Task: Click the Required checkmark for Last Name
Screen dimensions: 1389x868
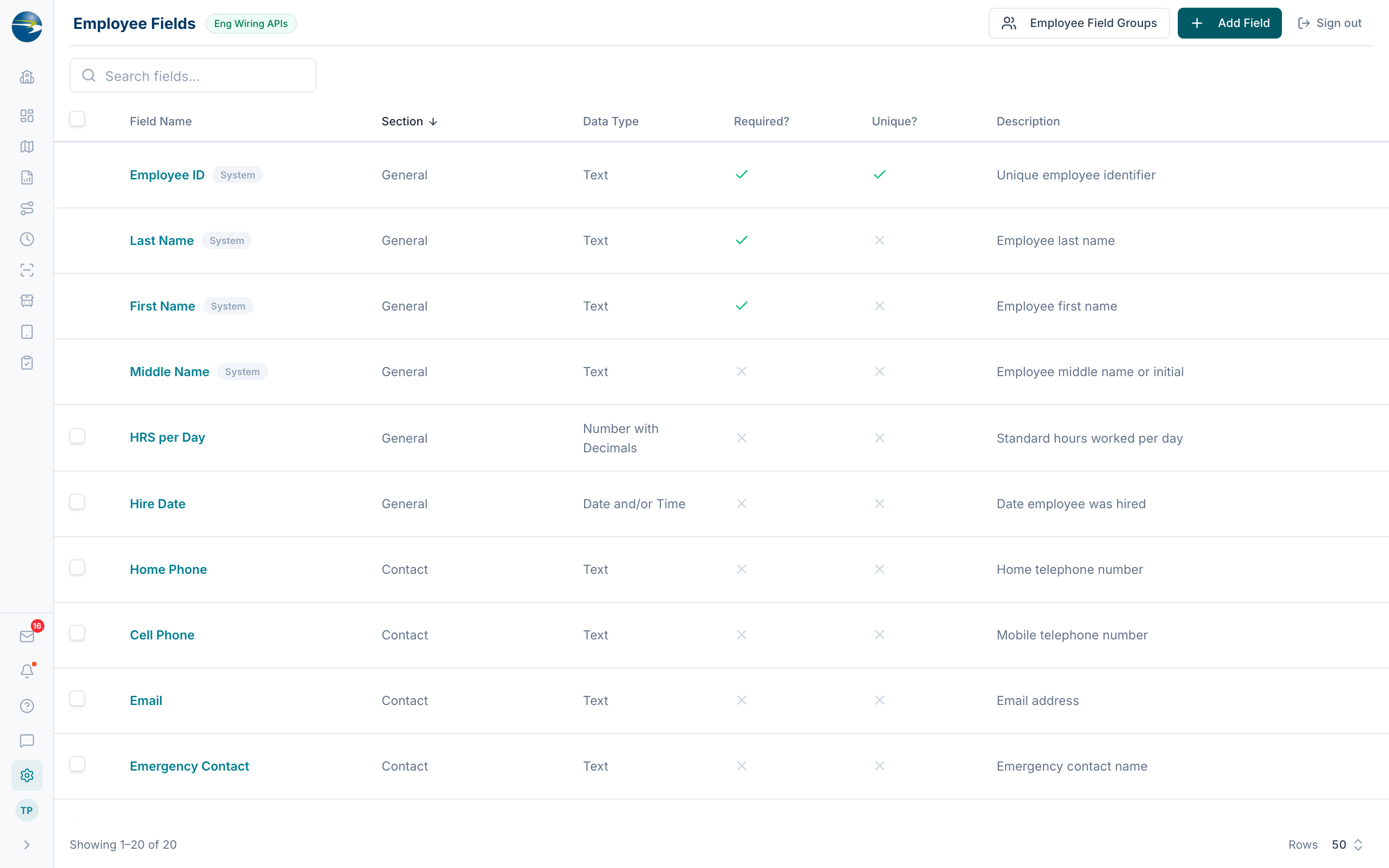Action: [742, 240]
